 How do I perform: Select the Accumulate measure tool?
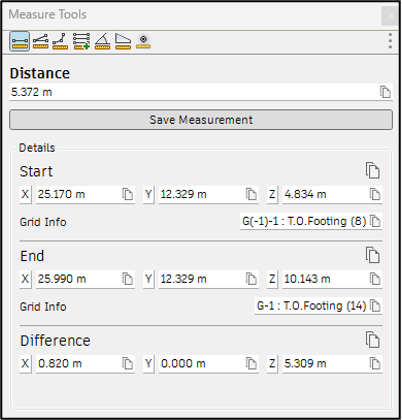click(x=82, y=41)
